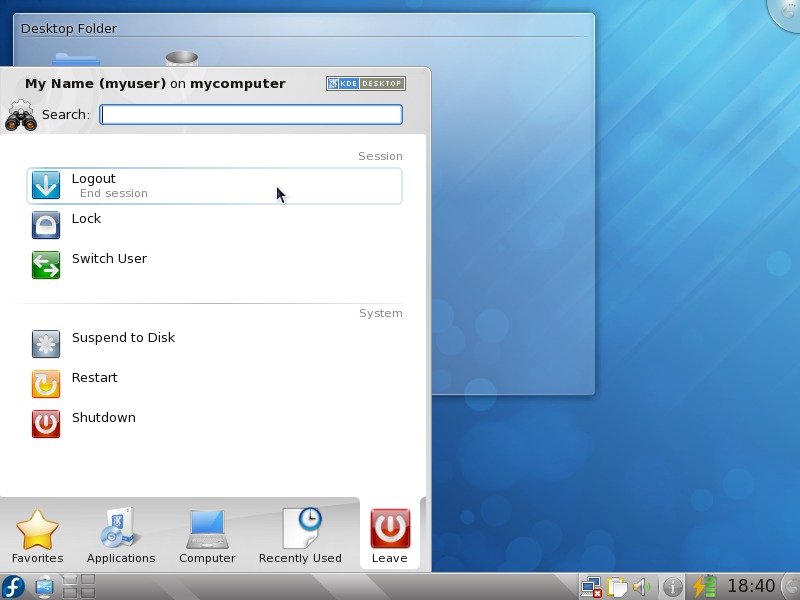The height and width of the screenshot is (600, 800).
Task: Select Suspend to Disk label
Action: (123, 337)
